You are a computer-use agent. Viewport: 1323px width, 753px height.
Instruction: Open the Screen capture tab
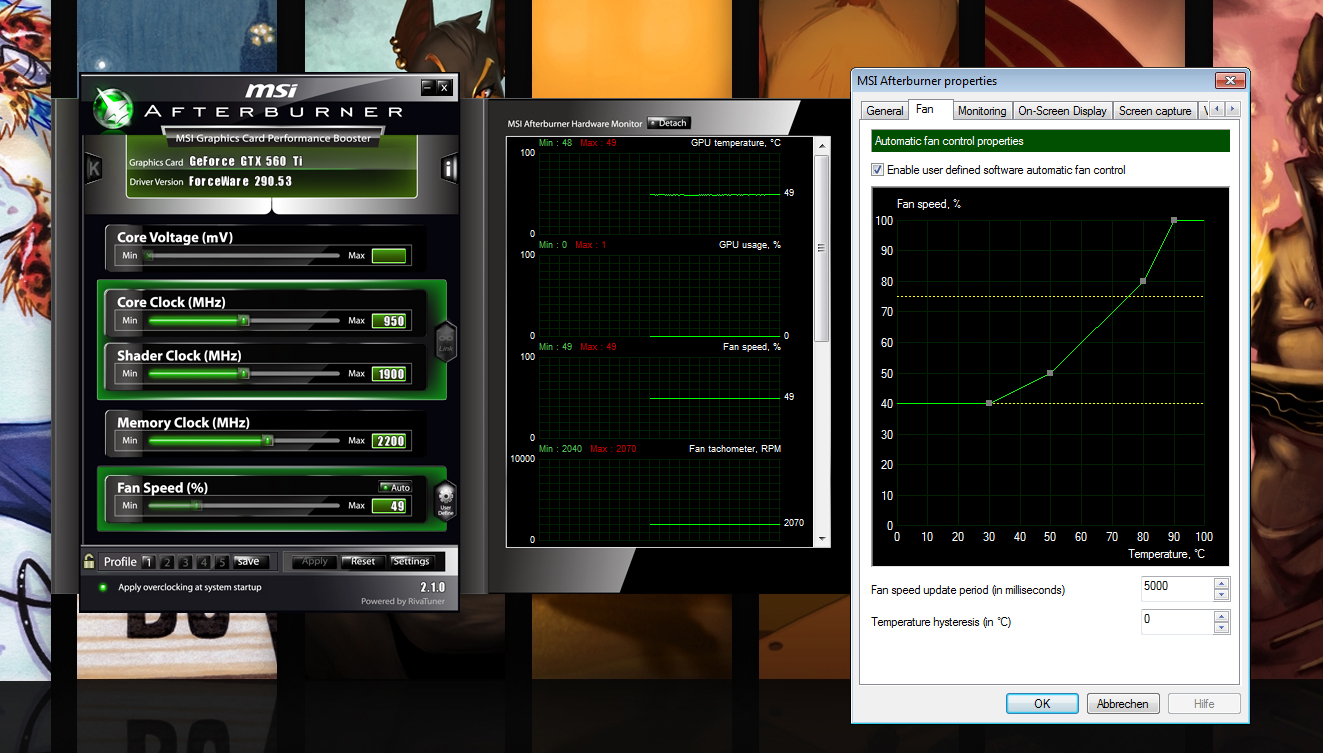(x=1155, y=111)
